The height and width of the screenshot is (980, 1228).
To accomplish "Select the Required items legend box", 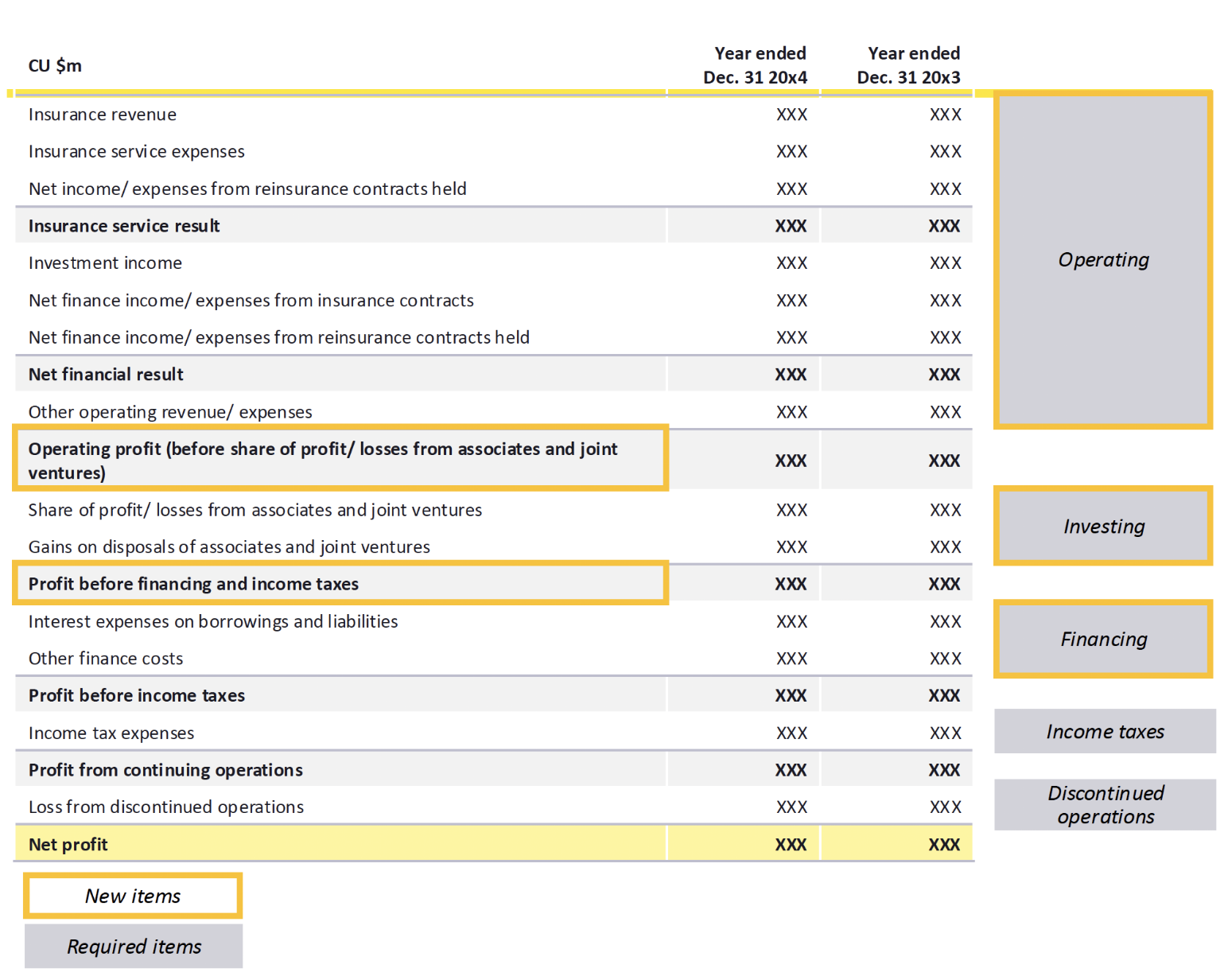I will 134,947.
